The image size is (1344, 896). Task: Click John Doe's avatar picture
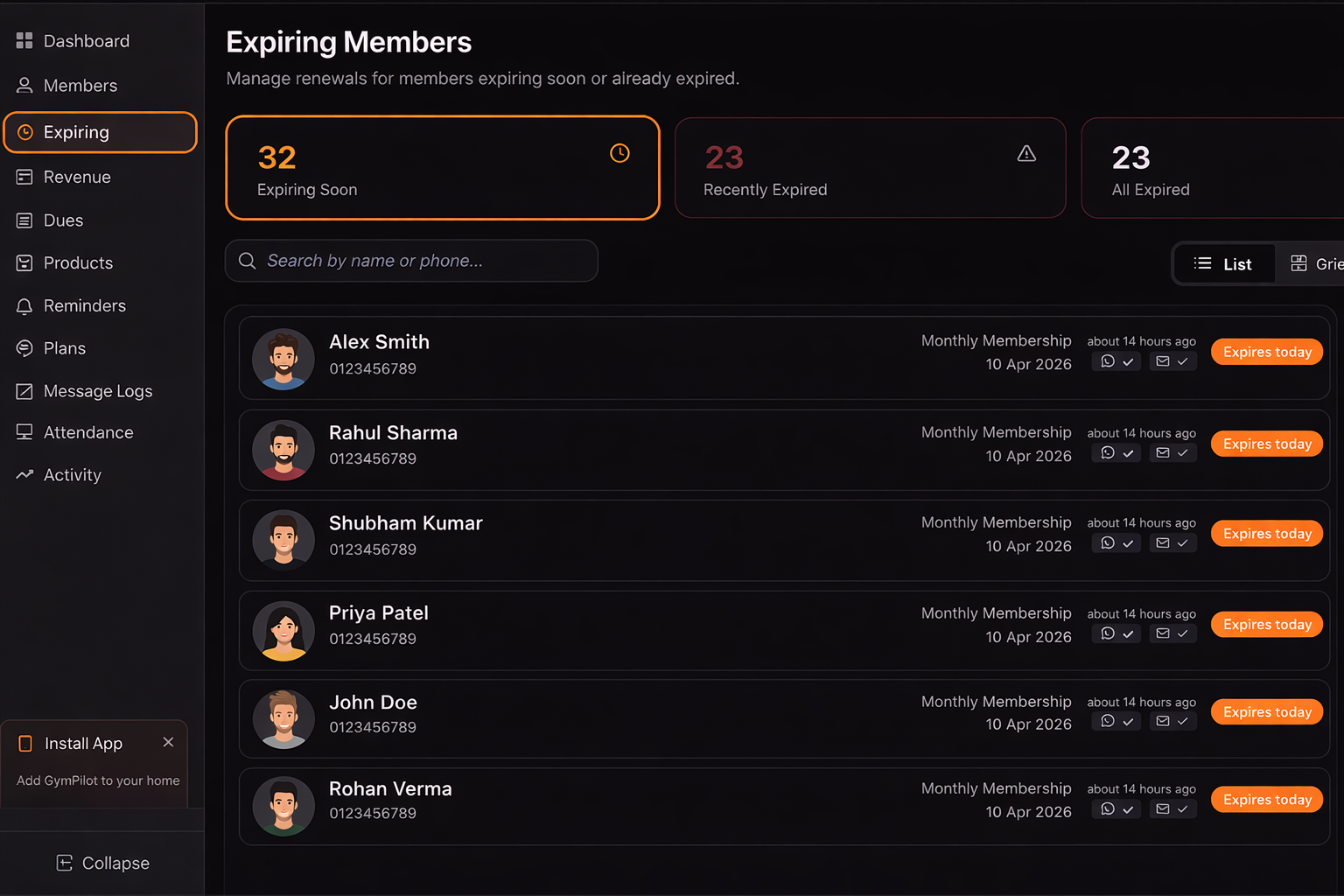[x=283, y=719]
